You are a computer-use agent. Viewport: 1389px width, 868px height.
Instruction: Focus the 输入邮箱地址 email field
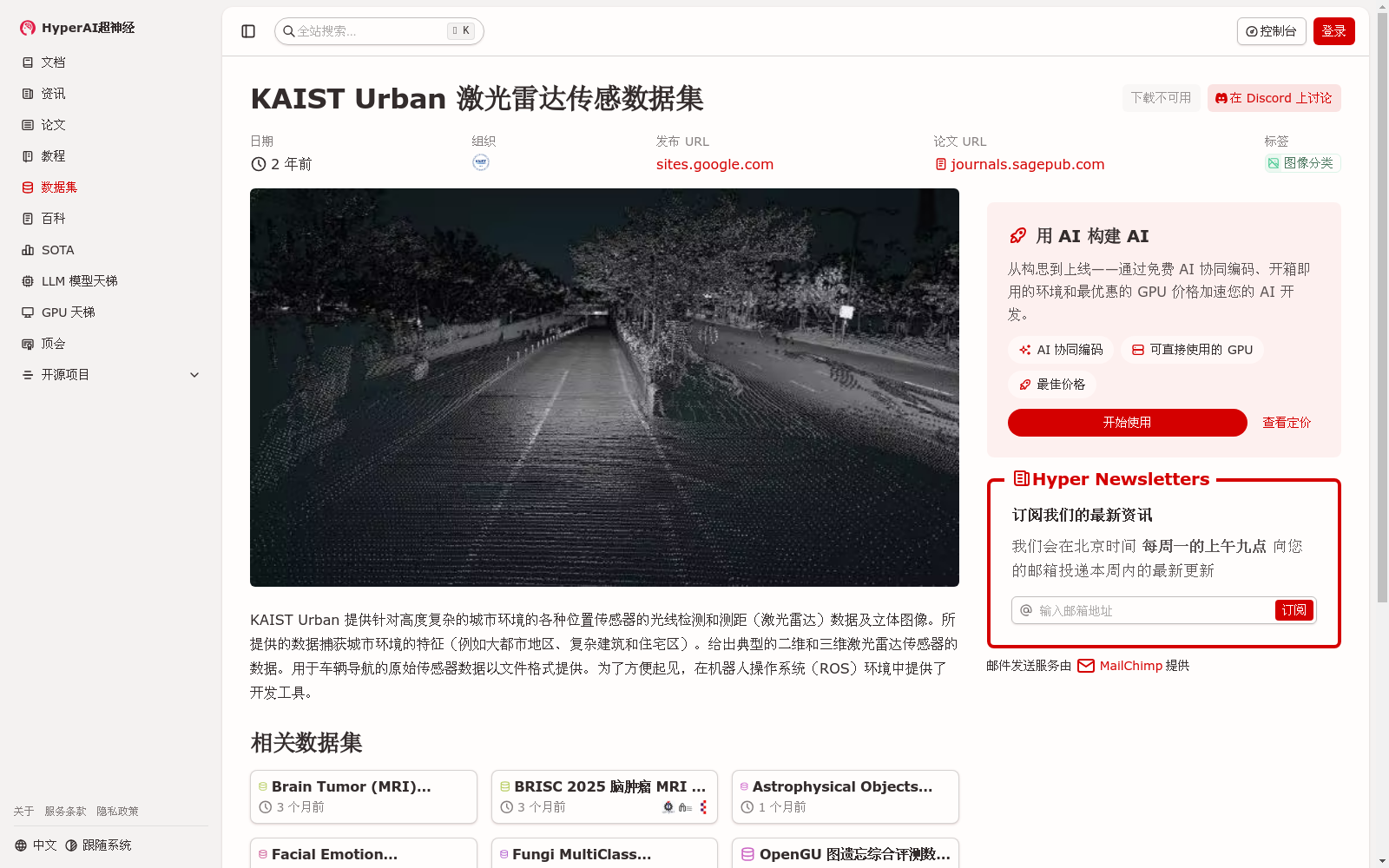coord(1144,610)
